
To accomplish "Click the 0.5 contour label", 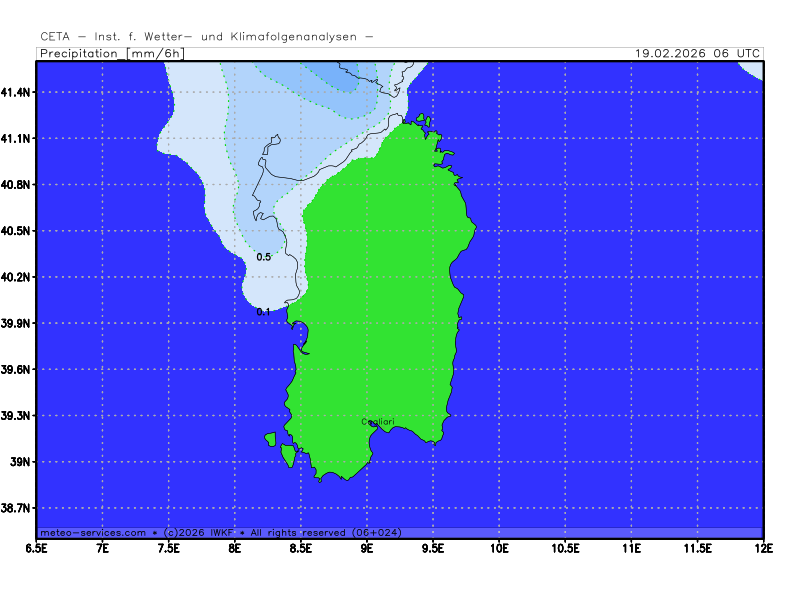I will pyautogui.click(x=264, y=257).
